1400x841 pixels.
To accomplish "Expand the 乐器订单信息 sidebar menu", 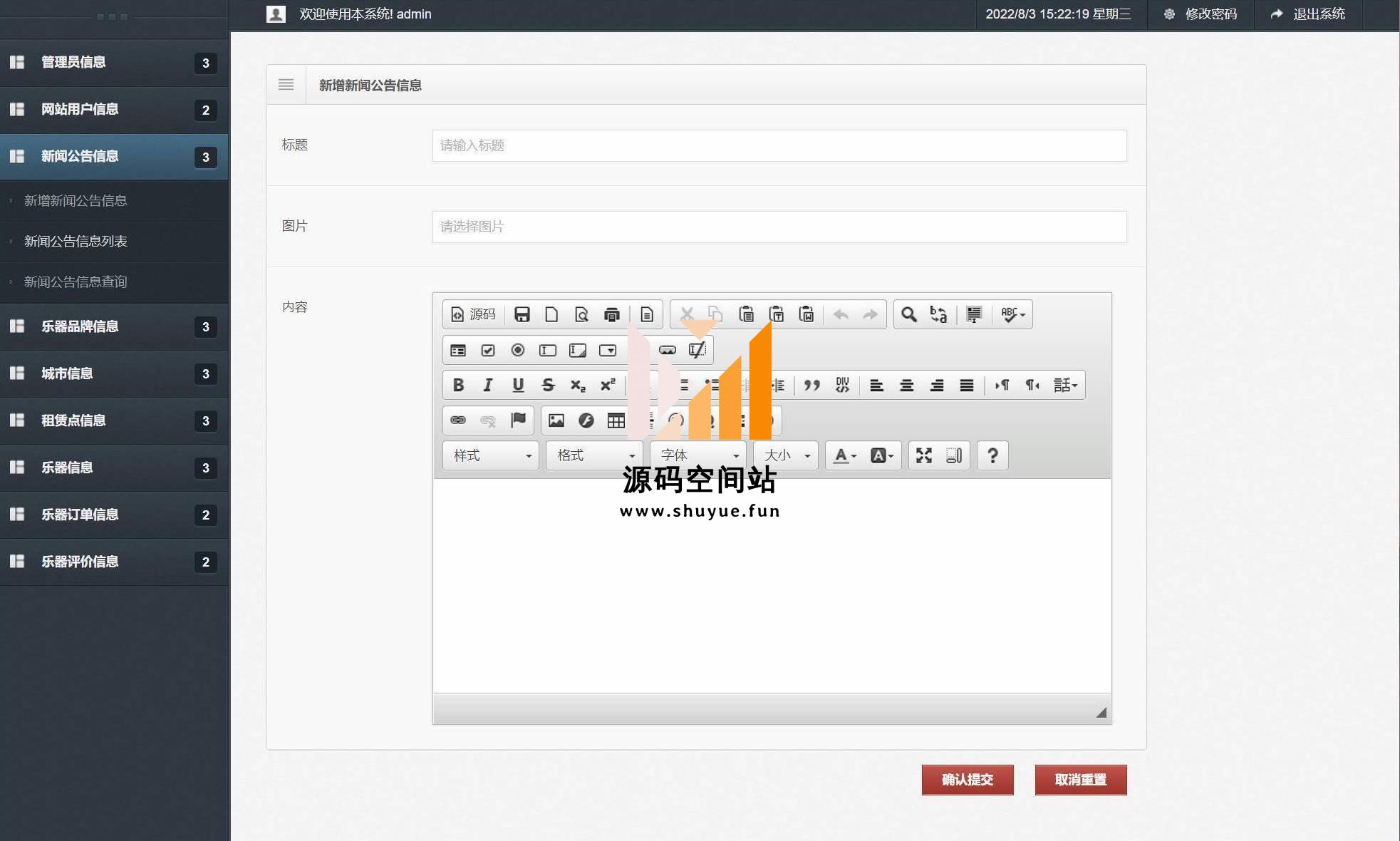I will (x=114, y=515).
